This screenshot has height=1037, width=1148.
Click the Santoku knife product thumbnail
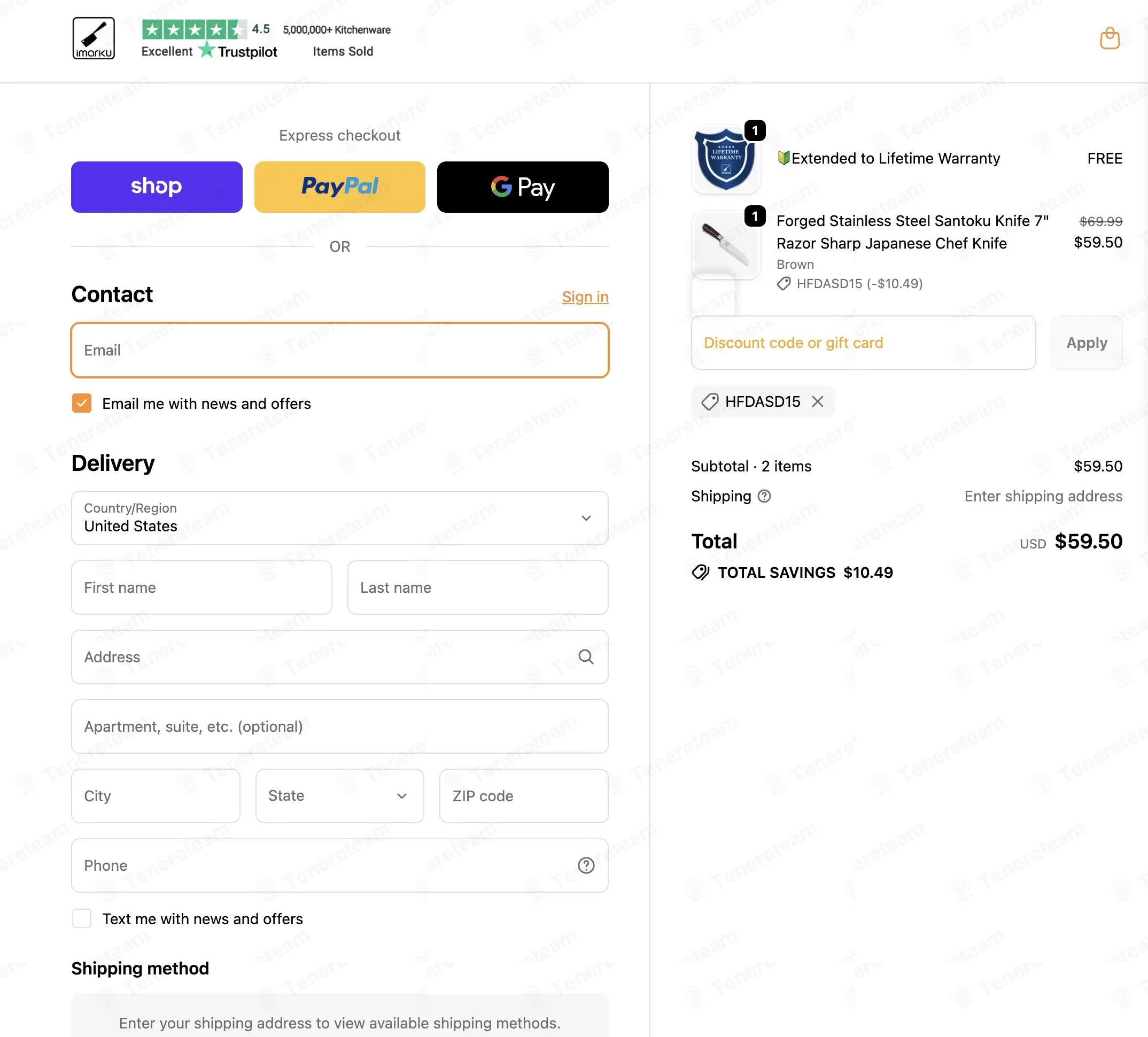coord(725,245)
